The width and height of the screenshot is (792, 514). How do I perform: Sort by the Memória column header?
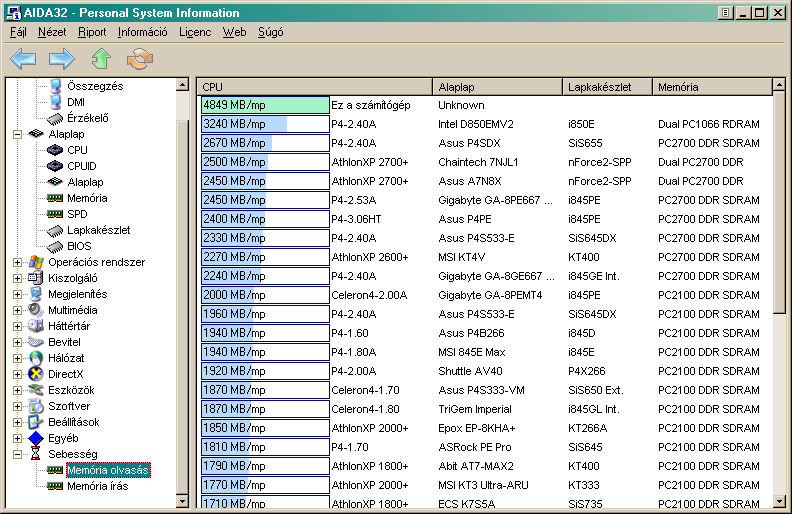[712, 87]
